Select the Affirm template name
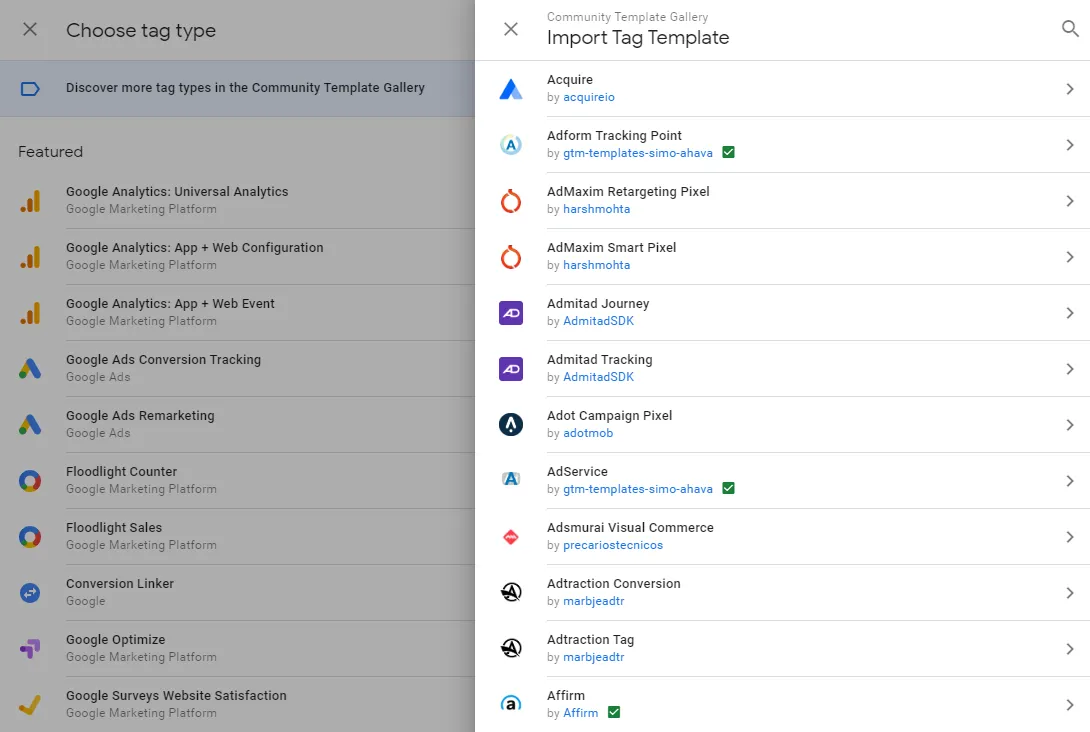Screen dimensions: 1090x732 (x=566, y=695)
